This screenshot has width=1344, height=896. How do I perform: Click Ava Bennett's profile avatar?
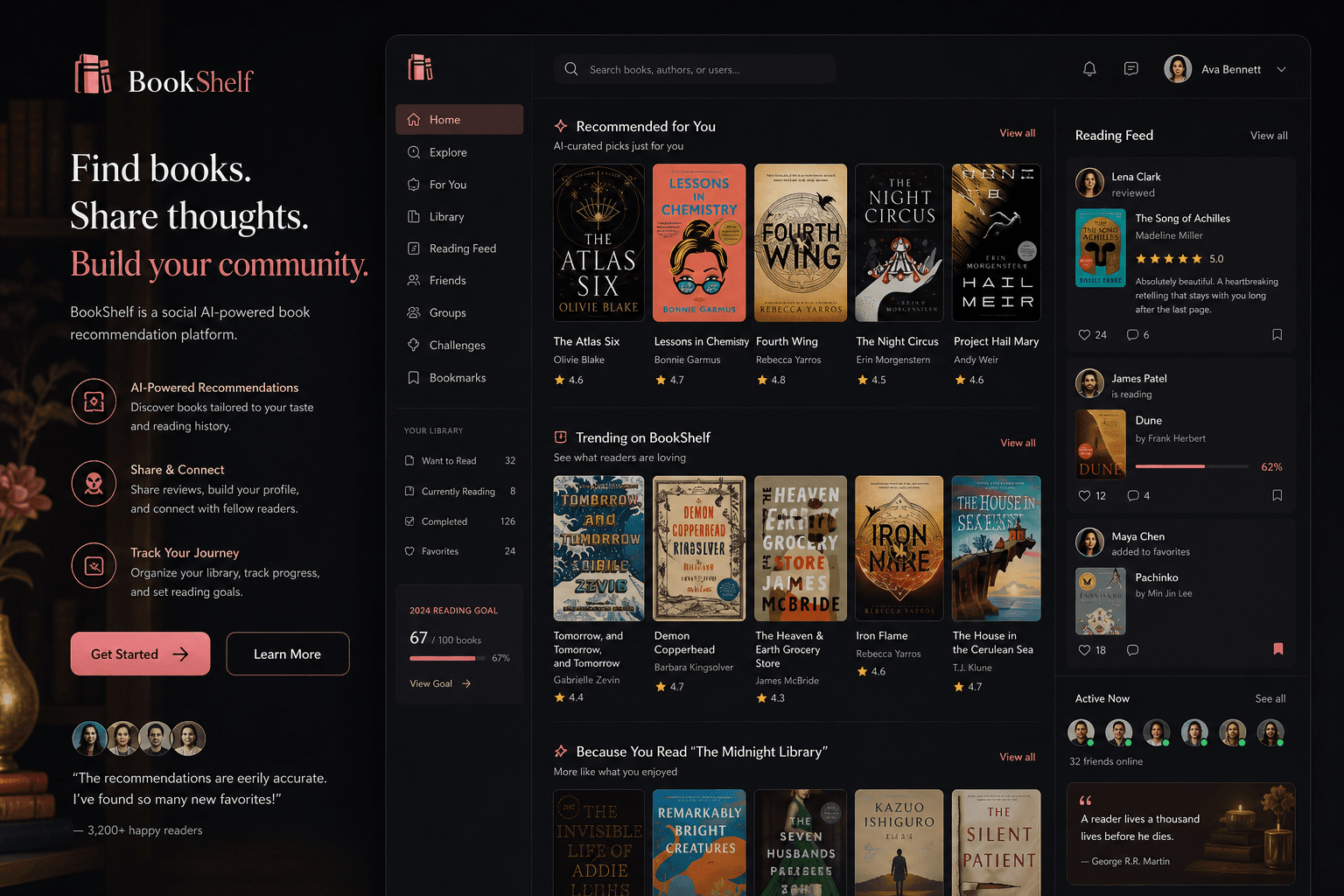(x=1178, y=69)
